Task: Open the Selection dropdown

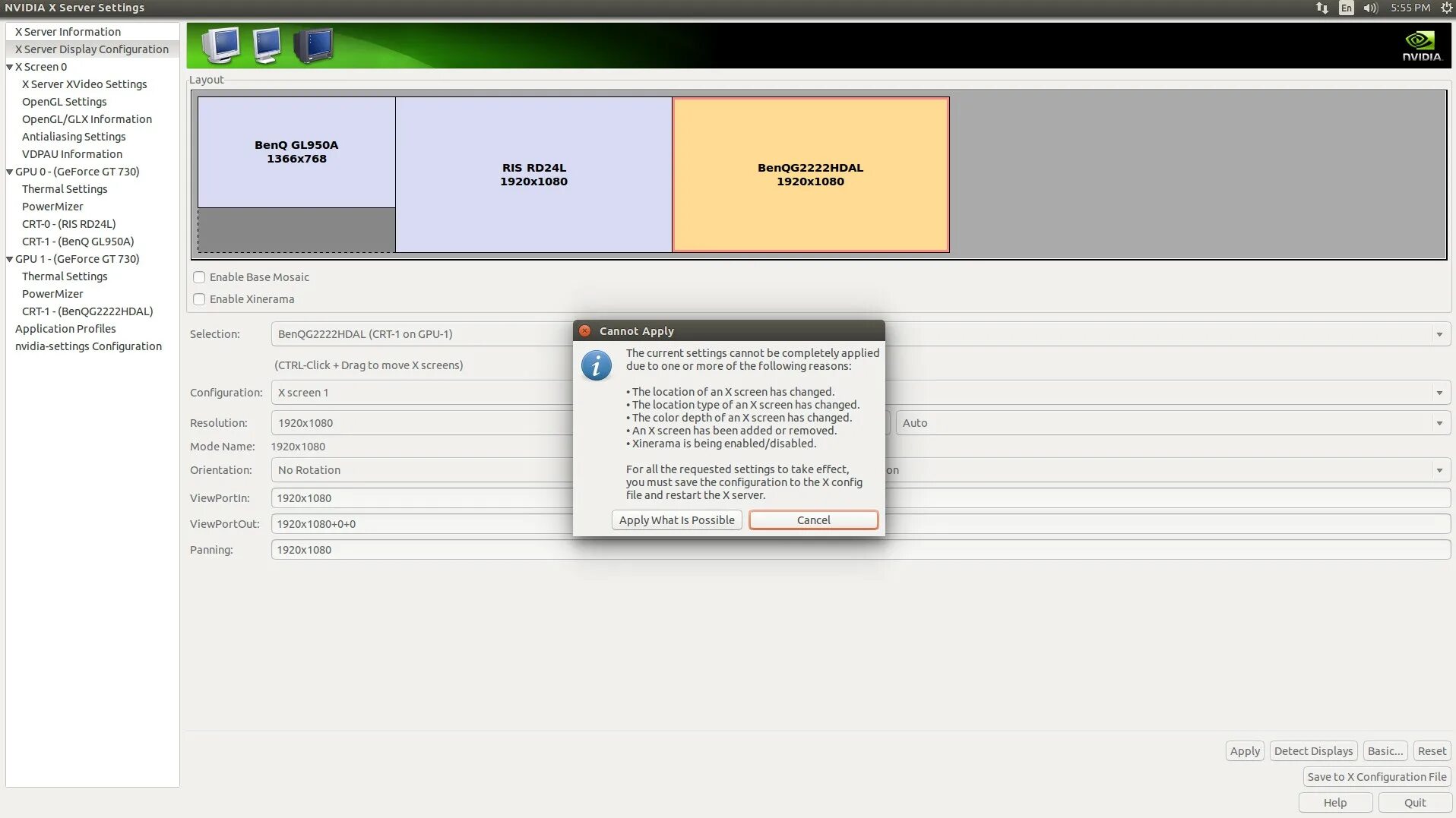Action: point(861,334)
